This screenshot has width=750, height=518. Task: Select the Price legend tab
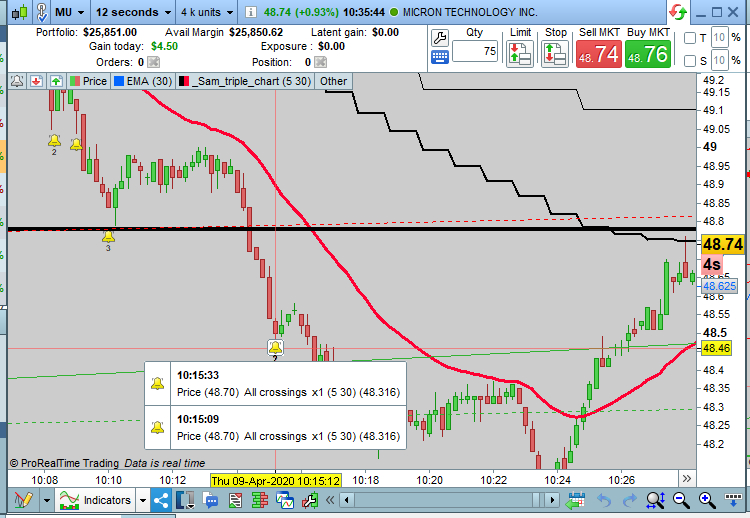coord(88,81)
